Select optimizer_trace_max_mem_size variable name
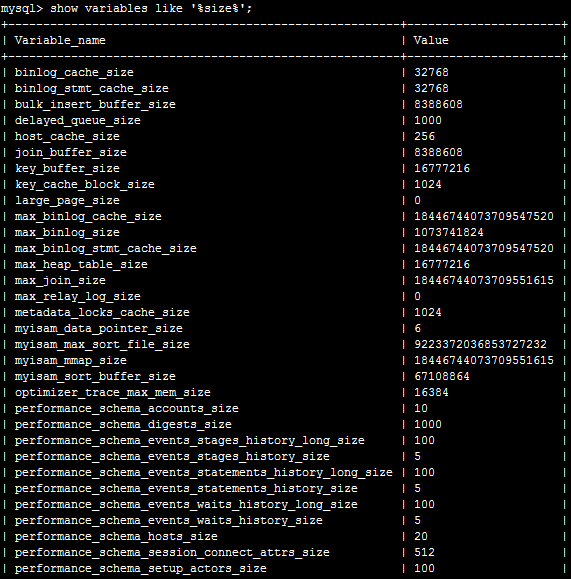The width and height of the screenshot is (571, 579). pyautogui.click(x=113, y=392)
